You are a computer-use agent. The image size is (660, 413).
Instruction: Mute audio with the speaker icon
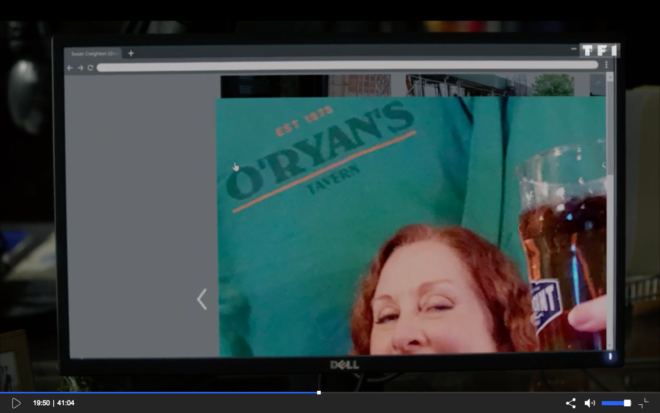pyautogui.click(x=589, y=403)
